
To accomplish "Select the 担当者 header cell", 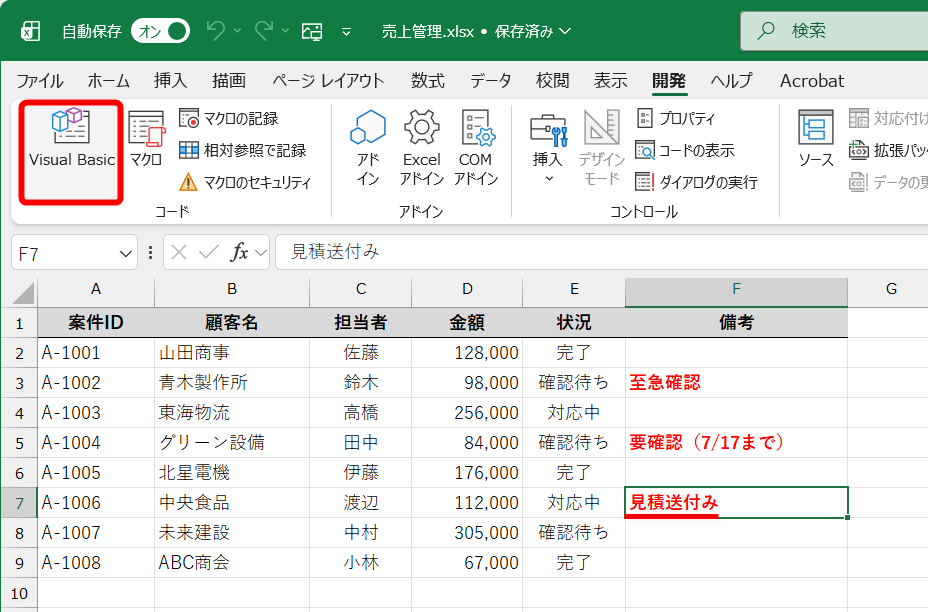I will [x=360, y=323].
